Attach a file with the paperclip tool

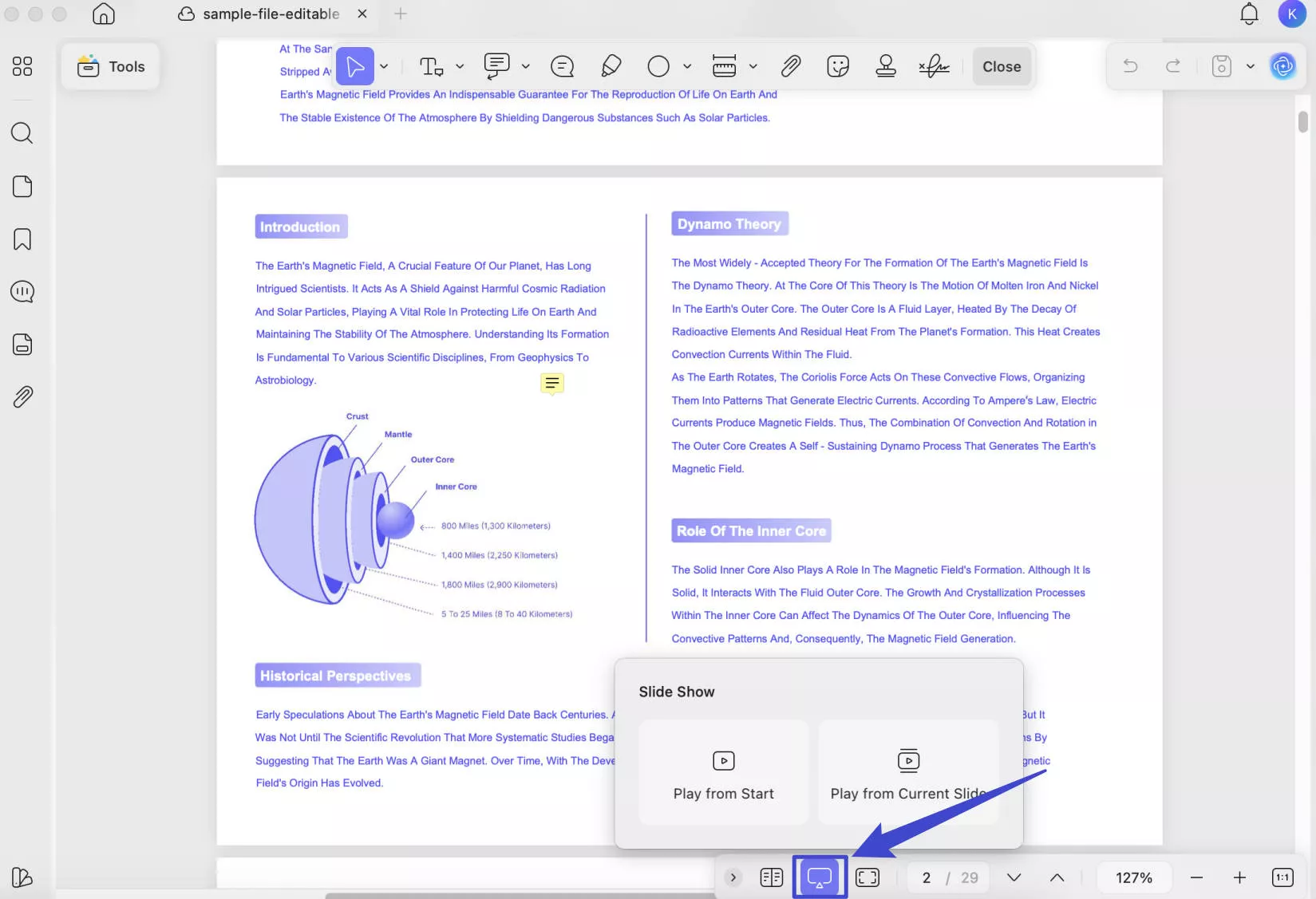(x=790, y=66)
